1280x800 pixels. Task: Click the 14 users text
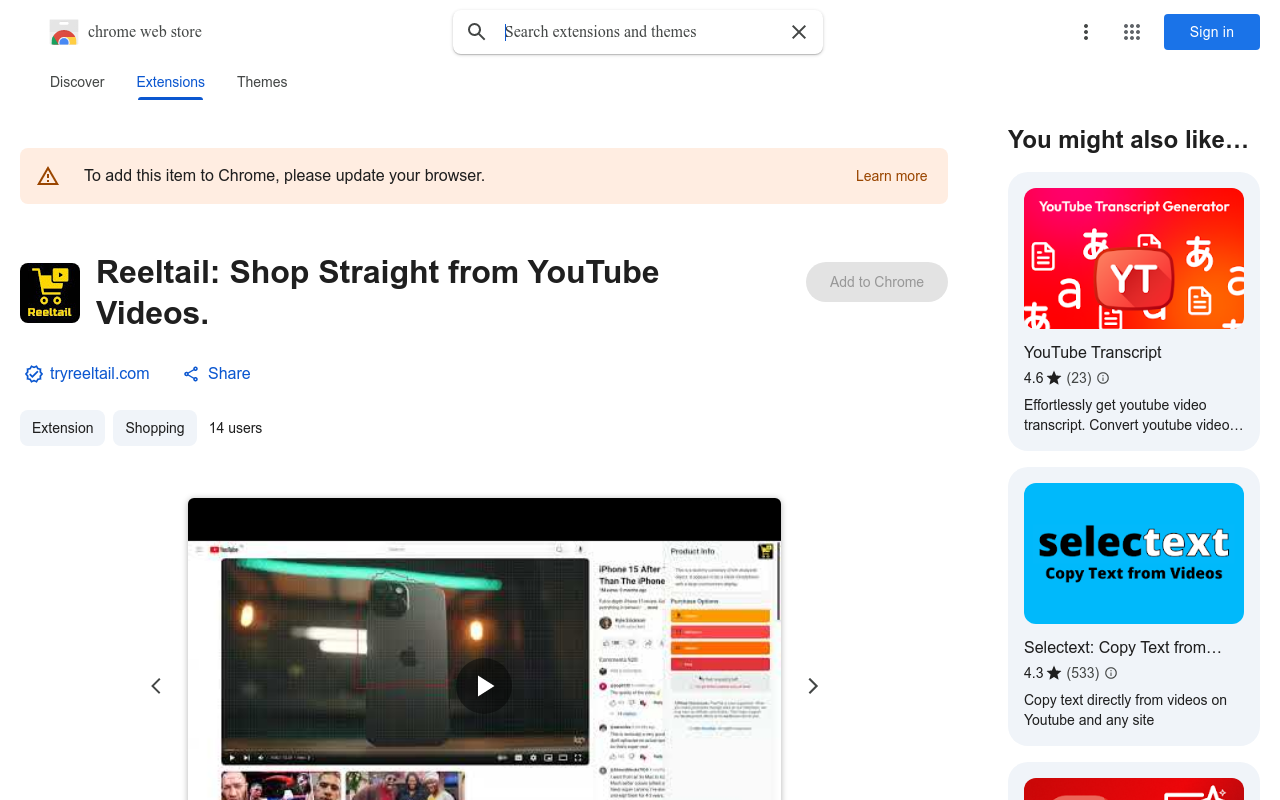[x=236, y=428]
